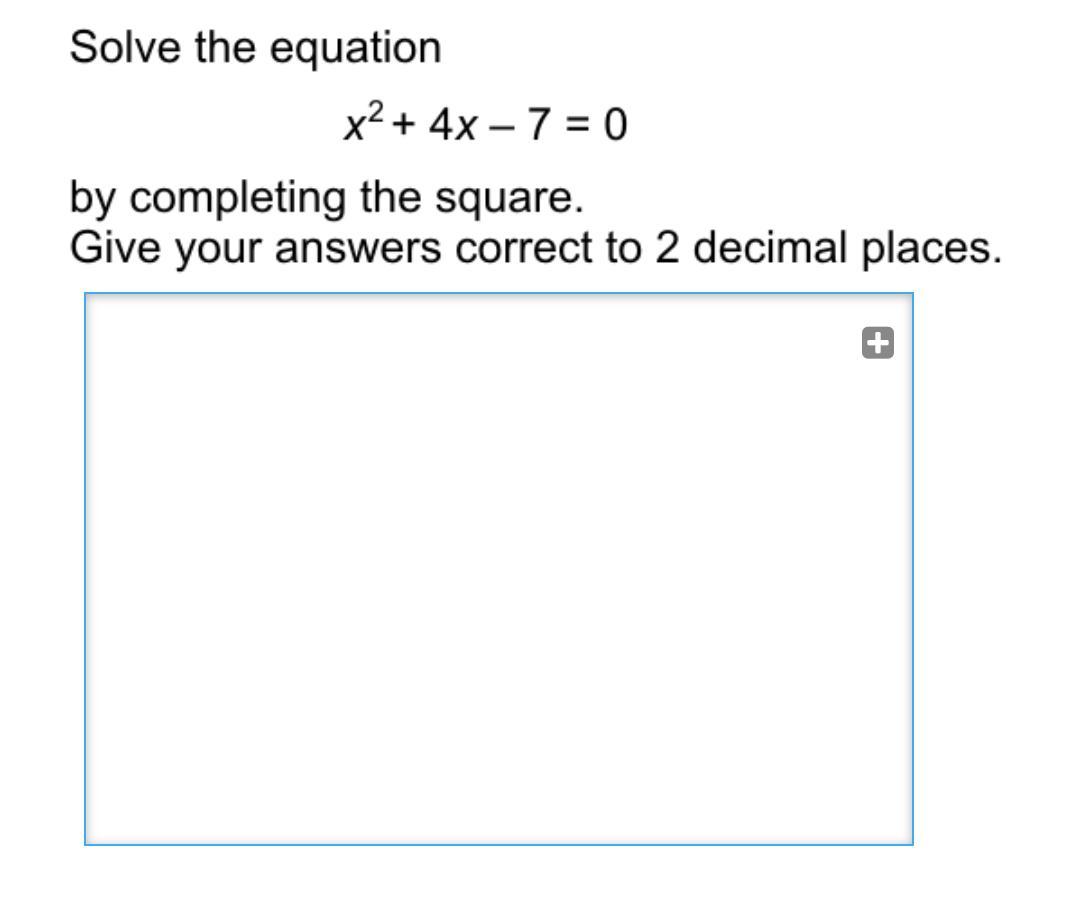1076x908 pixels.
Task: Click the word 'places.' ending the instructions
Action: (932, 248)
